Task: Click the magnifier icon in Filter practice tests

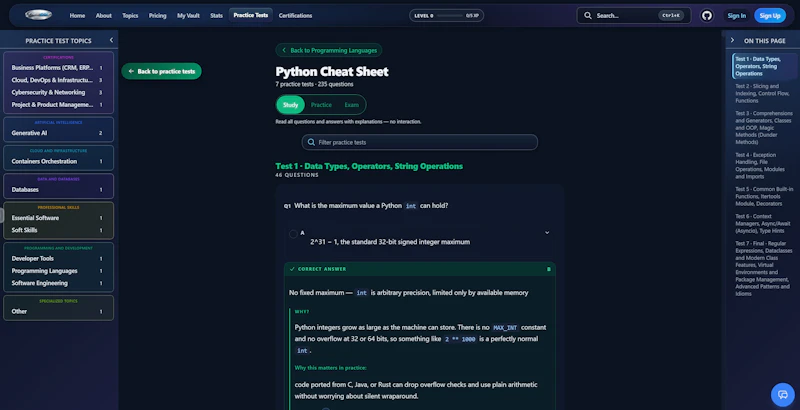Action: pos(311,142)
